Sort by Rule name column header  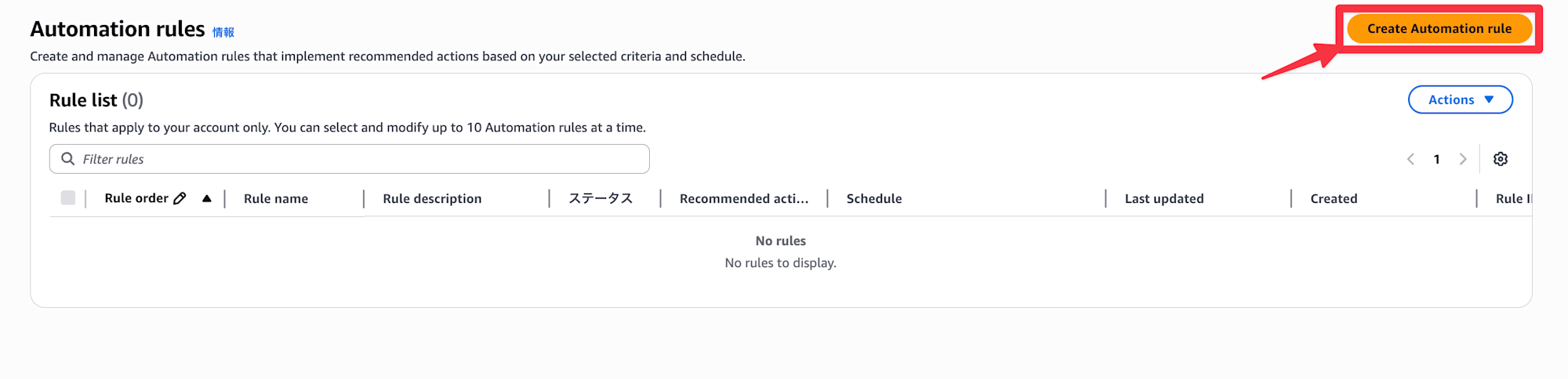[x=276, y=199]
